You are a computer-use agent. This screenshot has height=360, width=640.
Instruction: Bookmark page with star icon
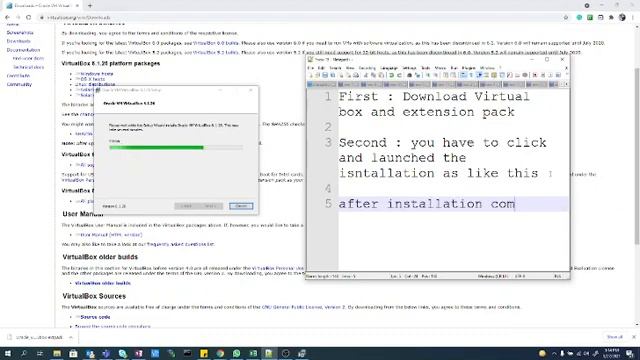(566, 18)
